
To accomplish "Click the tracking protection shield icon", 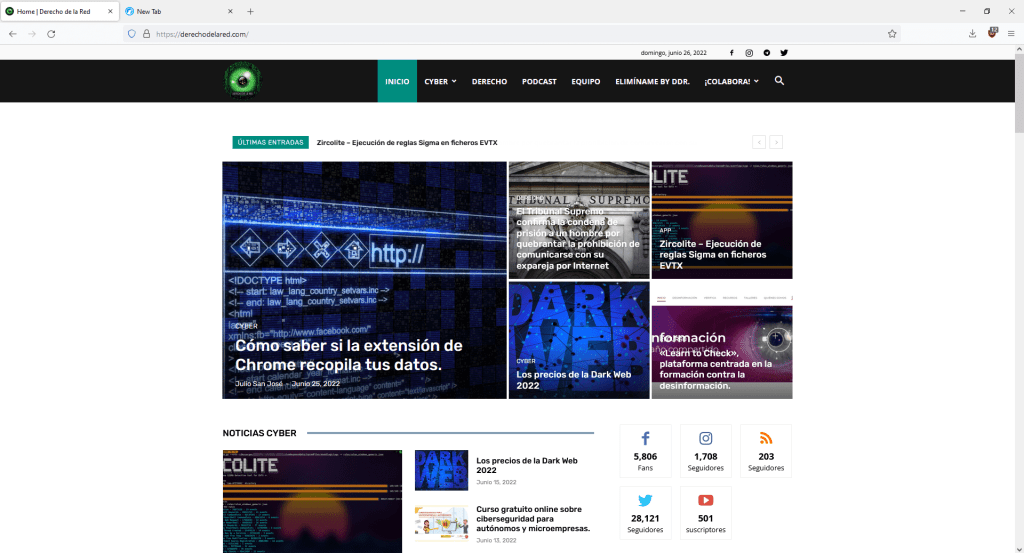I will pos(131,33).
